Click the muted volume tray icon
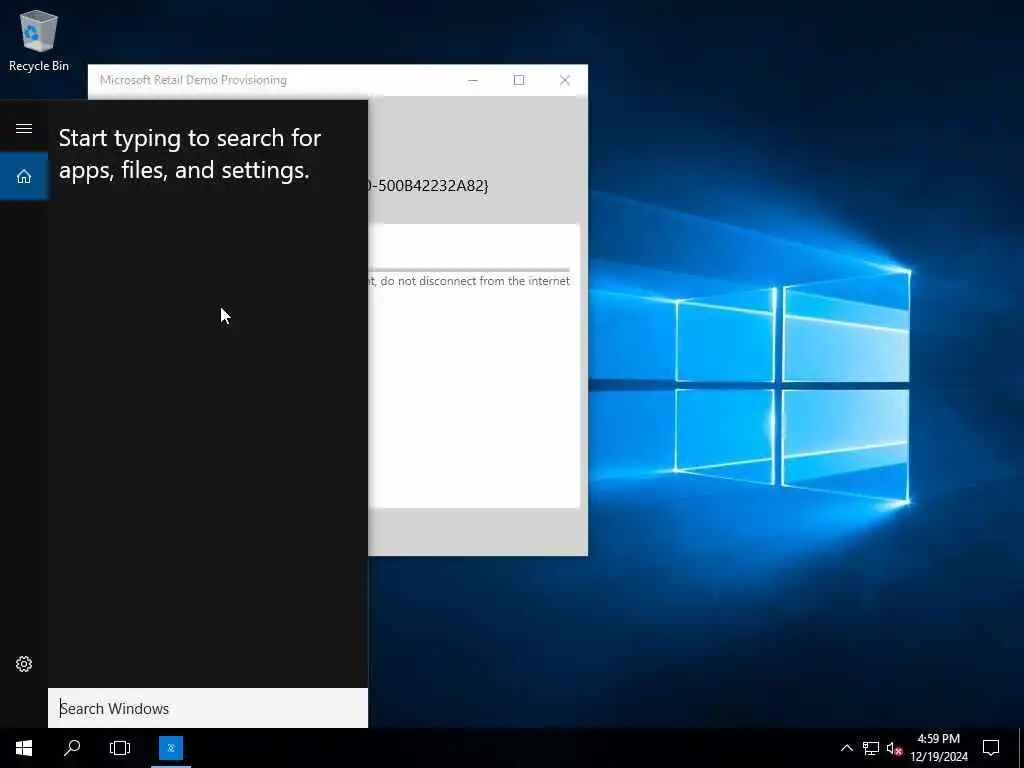Viewport: 1024px width, 768px height. [894, 748]
